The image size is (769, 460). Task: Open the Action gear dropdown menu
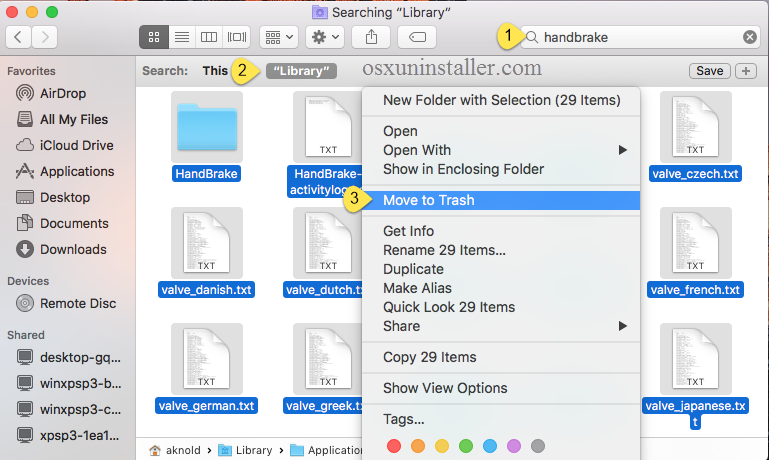pos(325,37)
